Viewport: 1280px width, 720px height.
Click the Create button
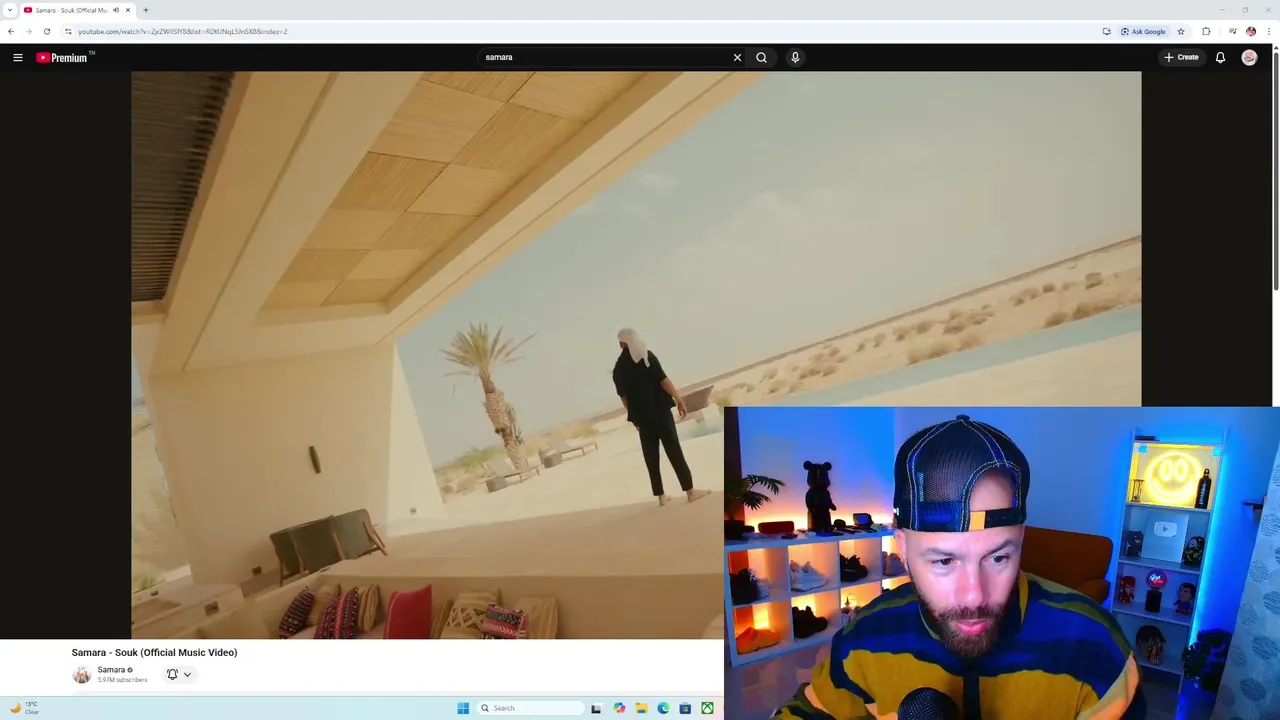point(1181,58)
